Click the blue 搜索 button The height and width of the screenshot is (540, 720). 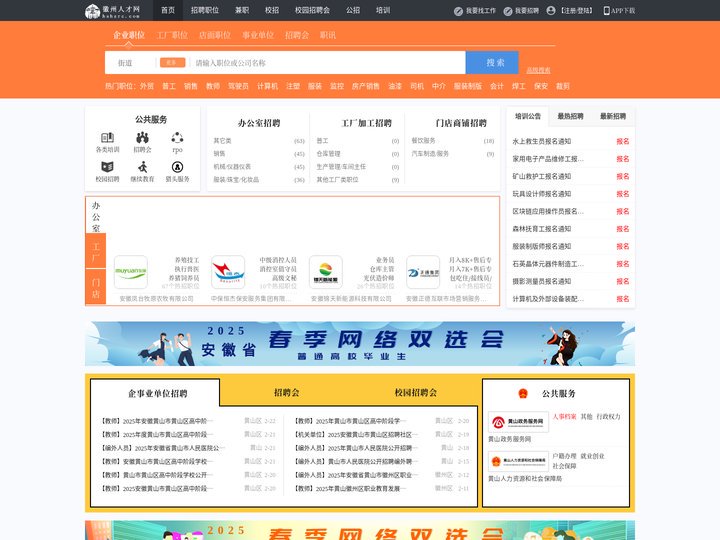492,62
